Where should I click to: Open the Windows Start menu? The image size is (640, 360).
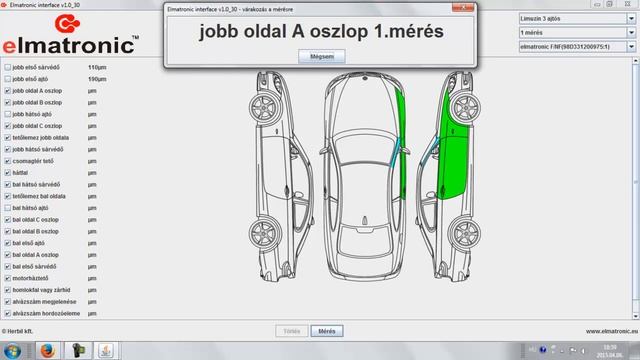[12, 351]
